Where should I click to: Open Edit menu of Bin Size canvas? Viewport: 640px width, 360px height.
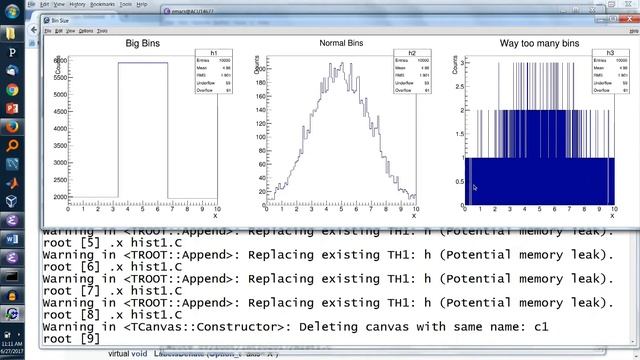(59, 31)
